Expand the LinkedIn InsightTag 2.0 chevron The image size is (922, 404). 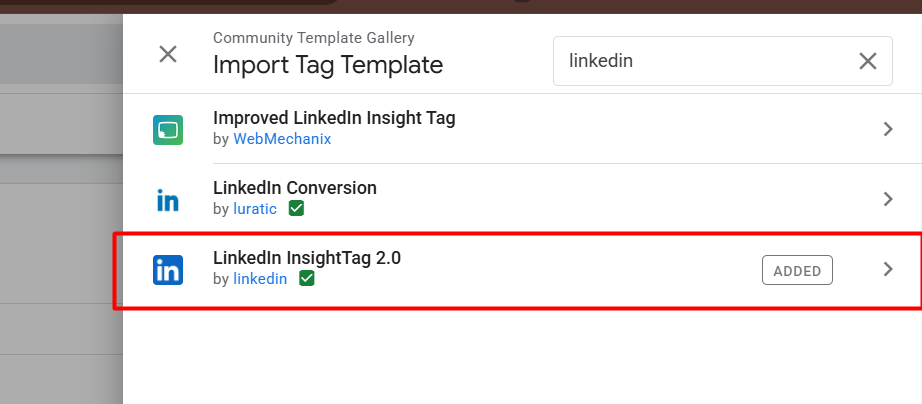(887, 269)
